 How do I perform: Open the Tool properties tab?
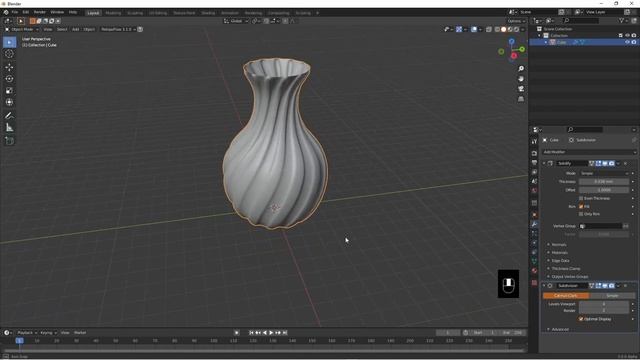534,141
